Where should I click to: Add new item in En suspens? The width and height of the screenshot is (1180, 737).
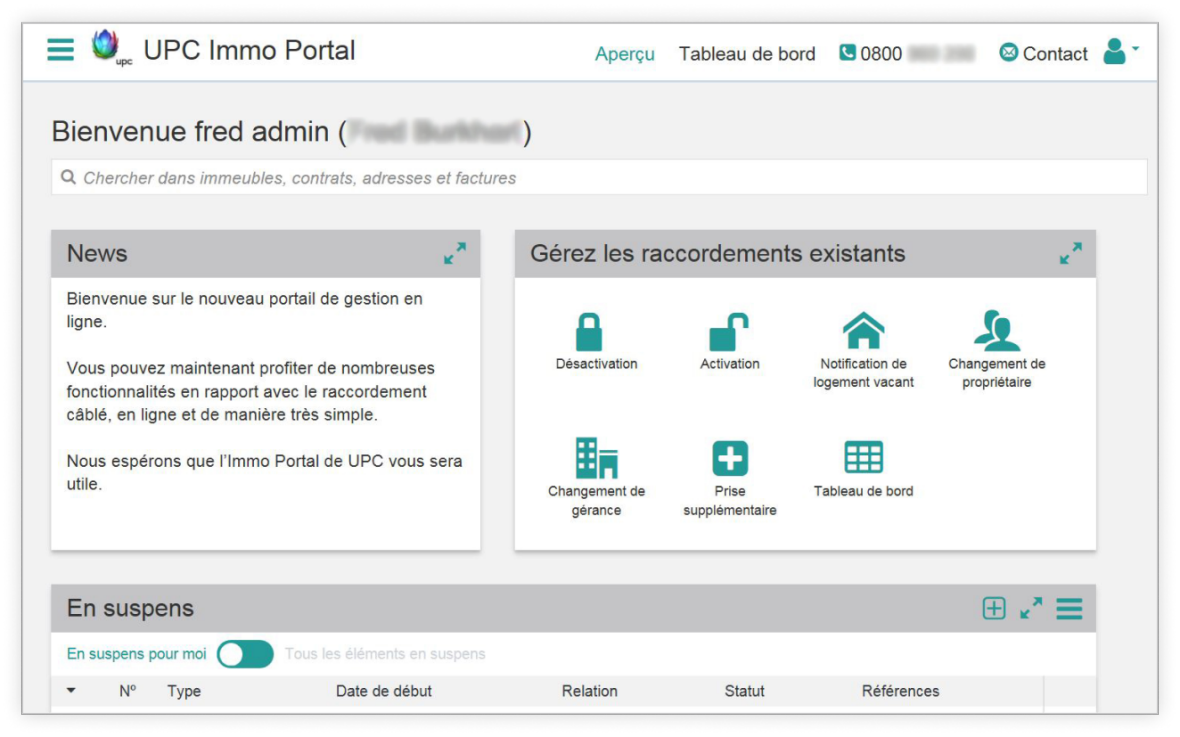coord(993,608)
